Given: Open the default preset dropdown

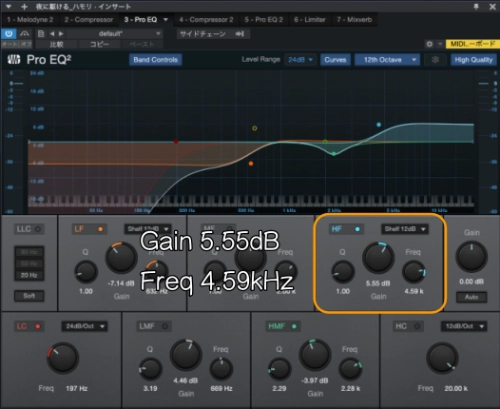Looking at the screenshot, I should 114,34.
